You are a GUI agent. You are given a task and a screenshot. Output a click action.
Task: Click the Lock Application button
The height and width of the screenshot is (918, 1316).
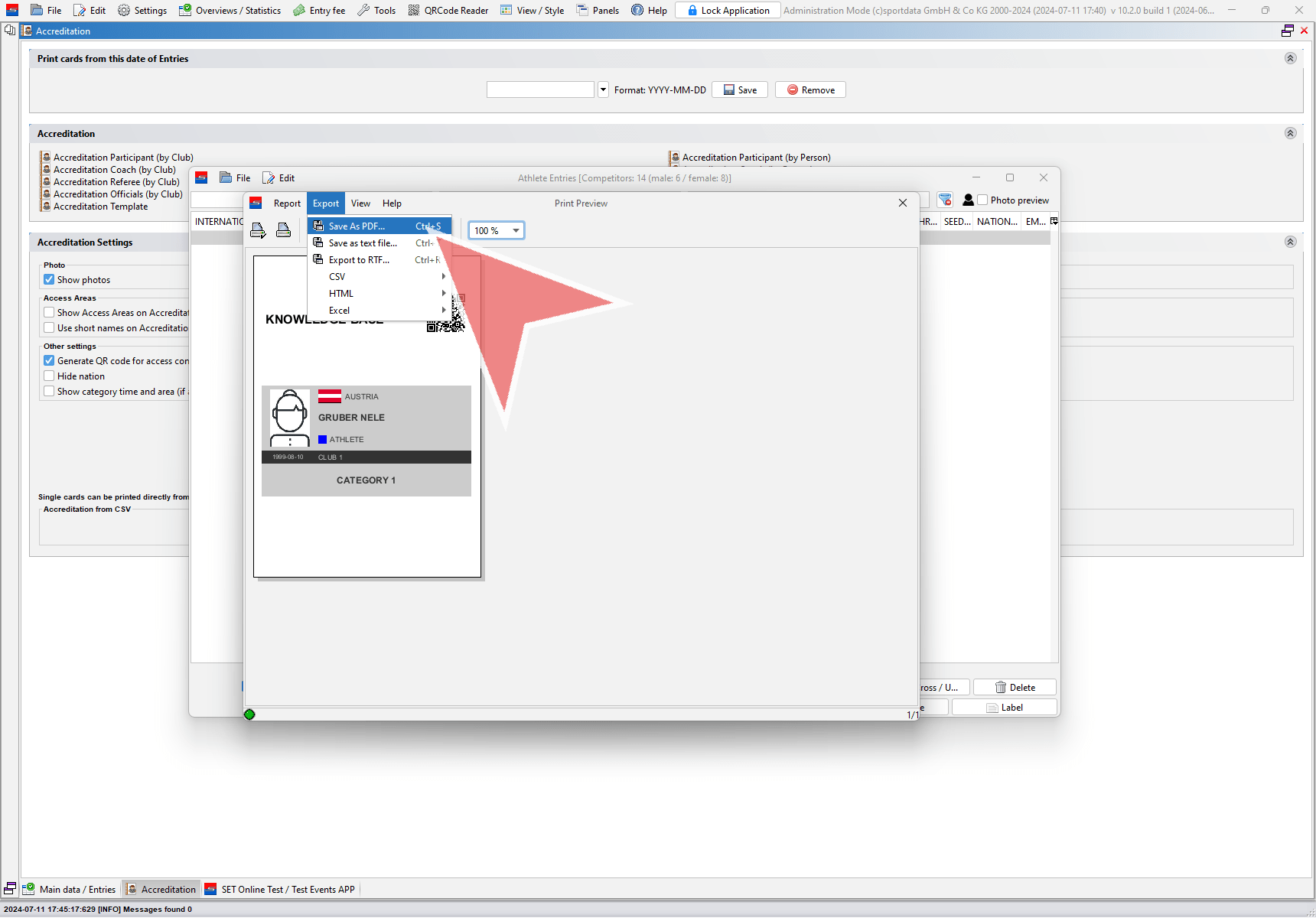click(728, 10)
